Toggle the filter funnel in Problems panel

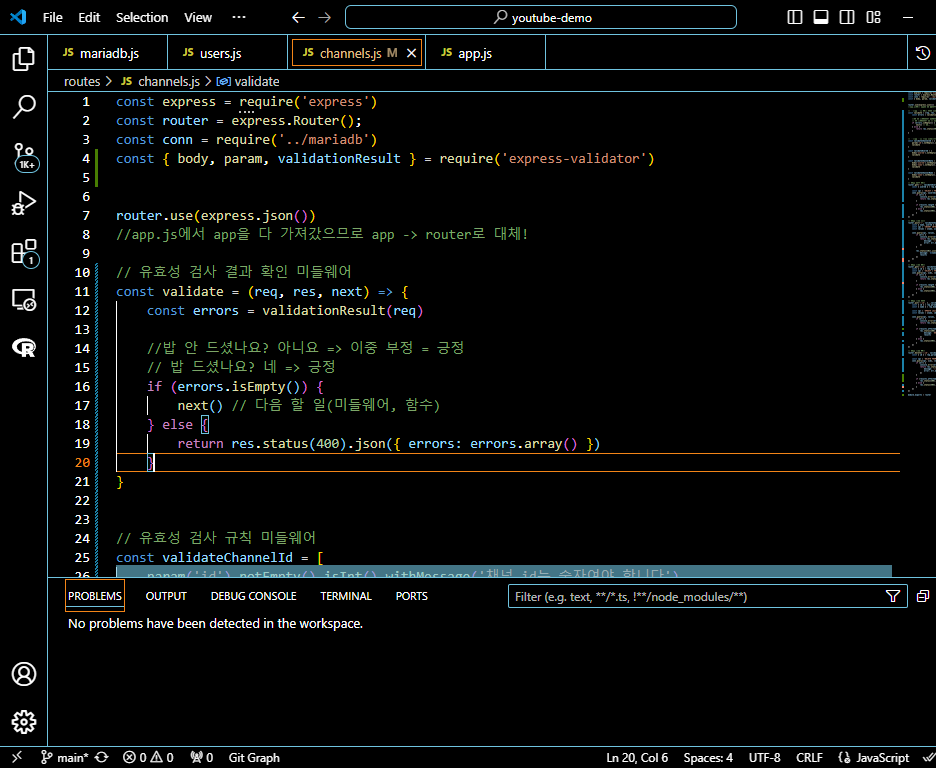click(x=893, y=596)
